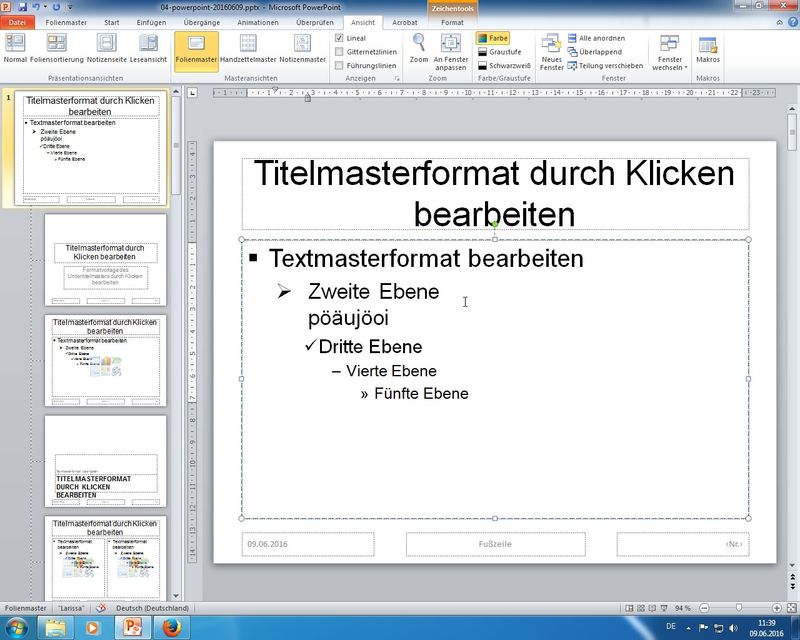Switch to Leseansicht

pos(148,49)
